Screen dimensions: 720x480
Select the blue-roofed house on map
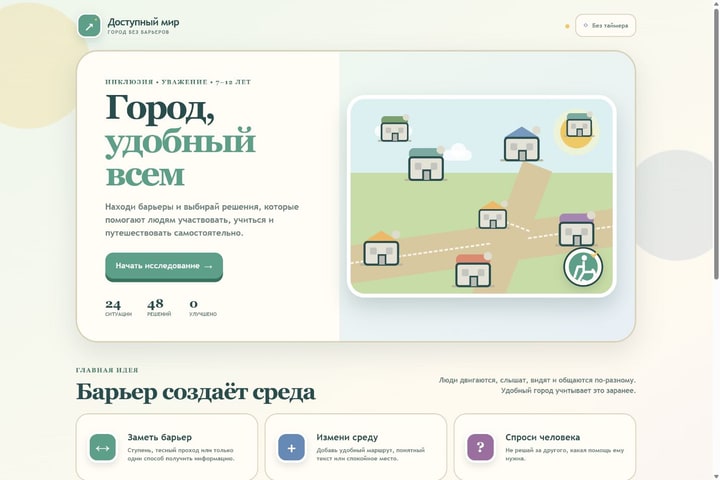[522, 144]
